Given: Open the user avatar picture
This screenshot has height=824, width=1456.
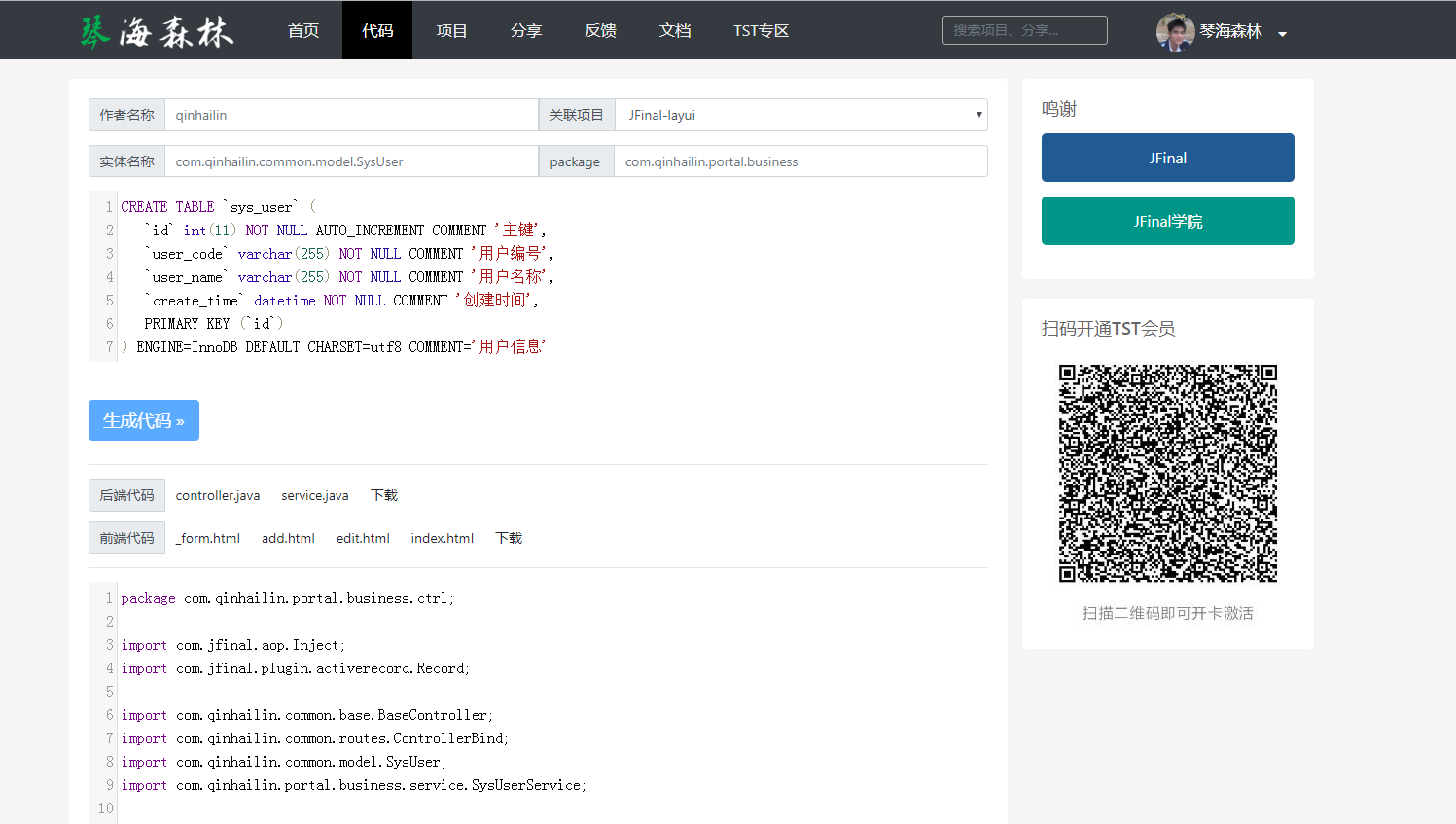Looking at the screenshot, I should coord(1175,31).
